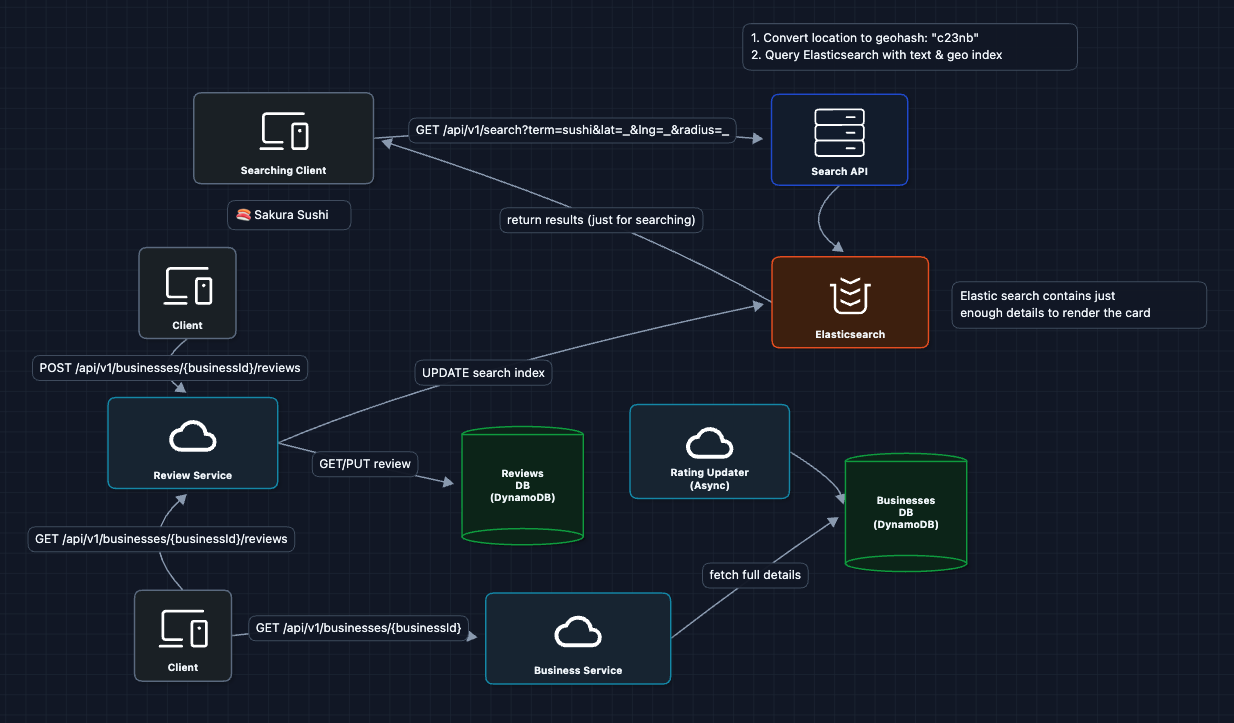Click the "fetch full details" connector label

[x=754, y=575]
